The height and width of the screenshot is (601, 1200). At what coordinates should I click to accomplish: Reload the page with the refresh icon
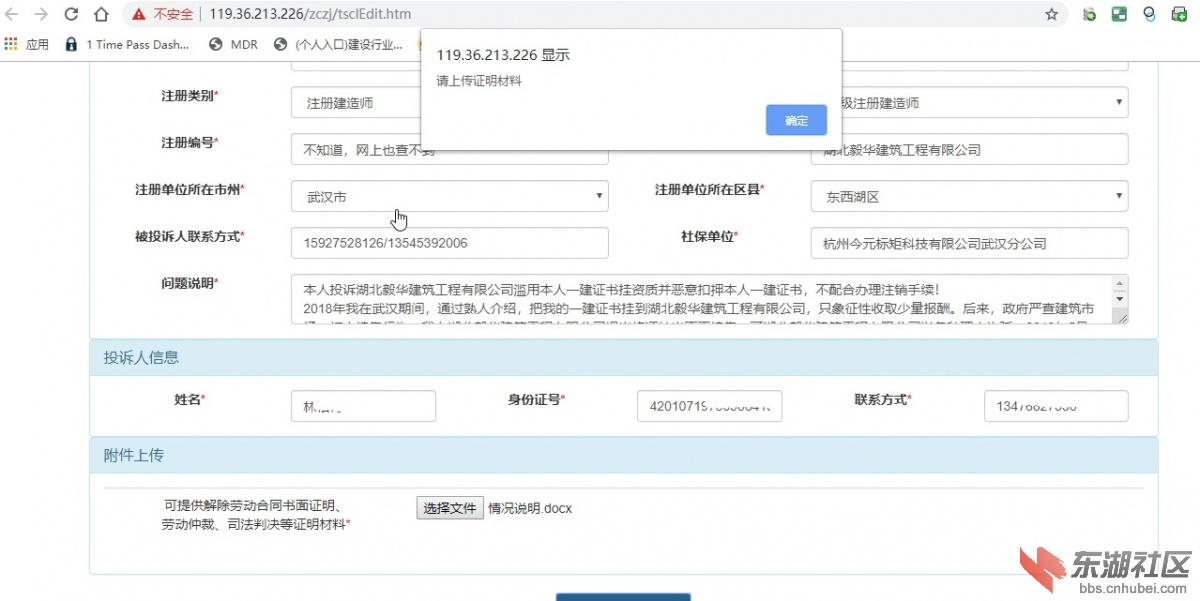(71, 14)
